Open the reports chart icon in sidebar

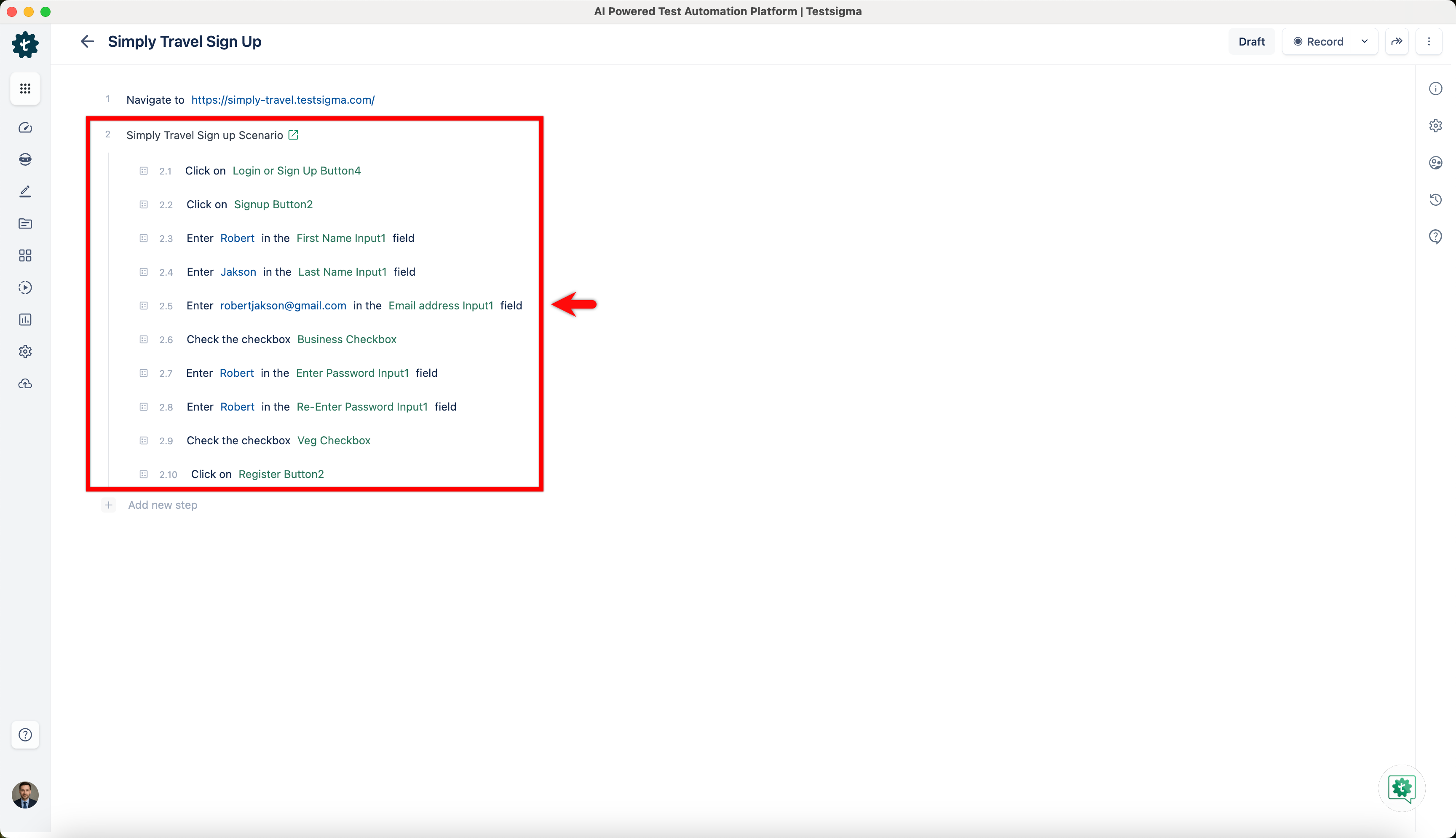point(25,320)
